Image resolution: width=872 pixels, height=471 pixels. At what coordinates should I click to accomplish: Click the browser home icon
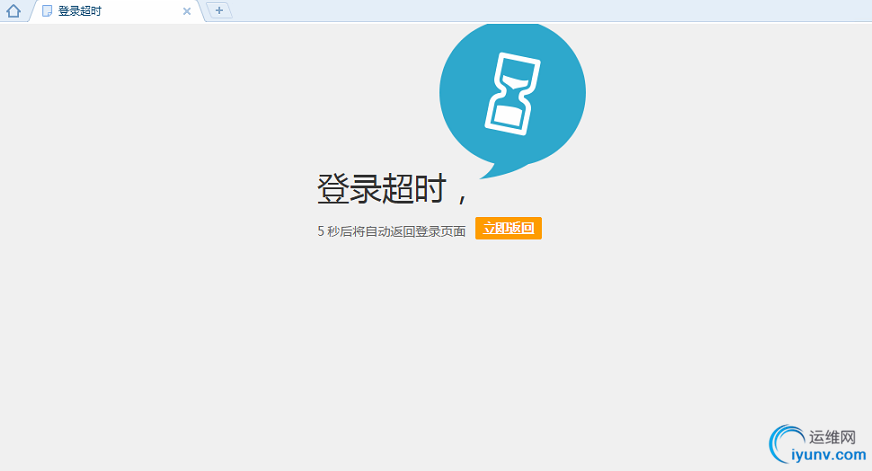point(13,11)
